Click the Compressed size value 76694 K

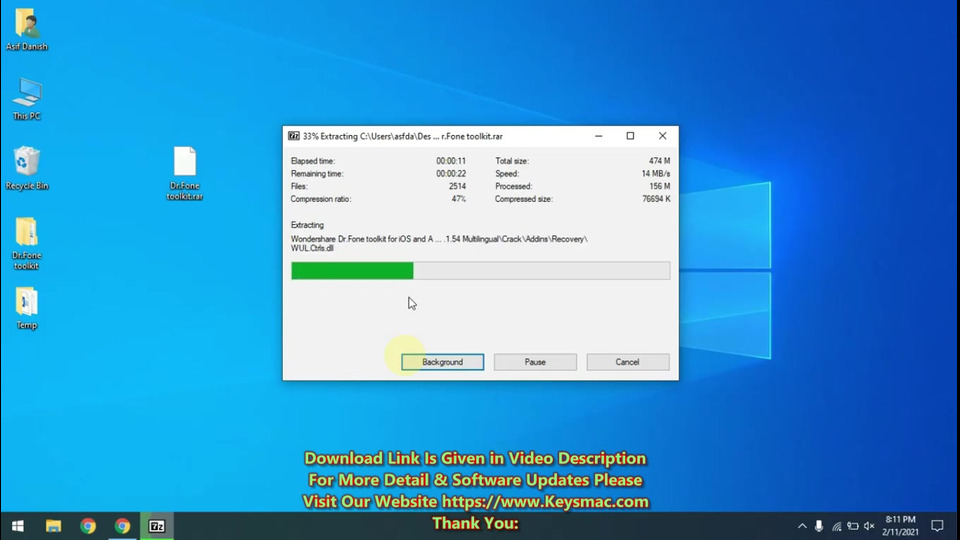656,199
